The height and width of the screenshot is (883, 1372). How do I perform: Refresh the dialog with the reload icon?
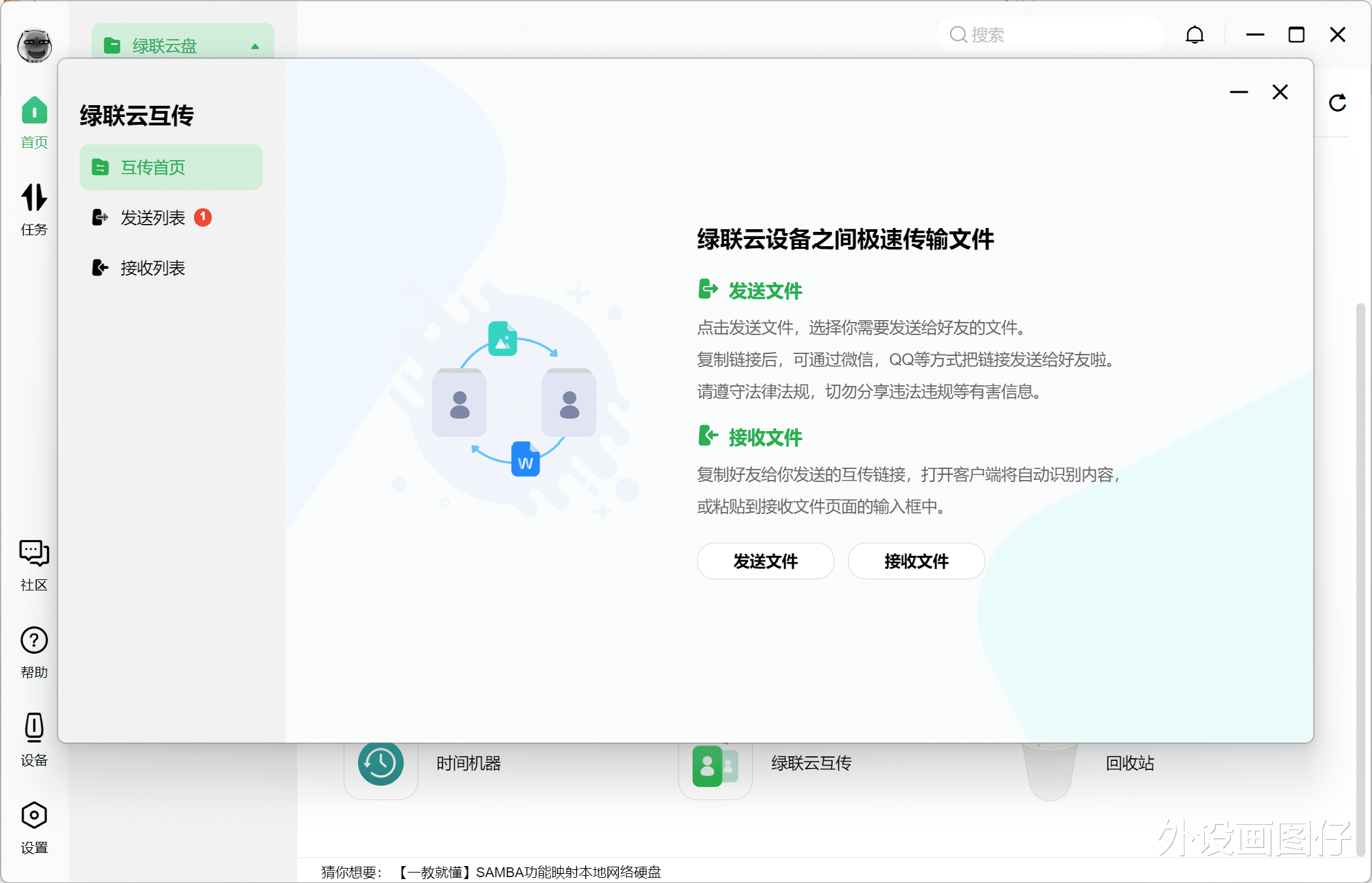pos(1337,103)
